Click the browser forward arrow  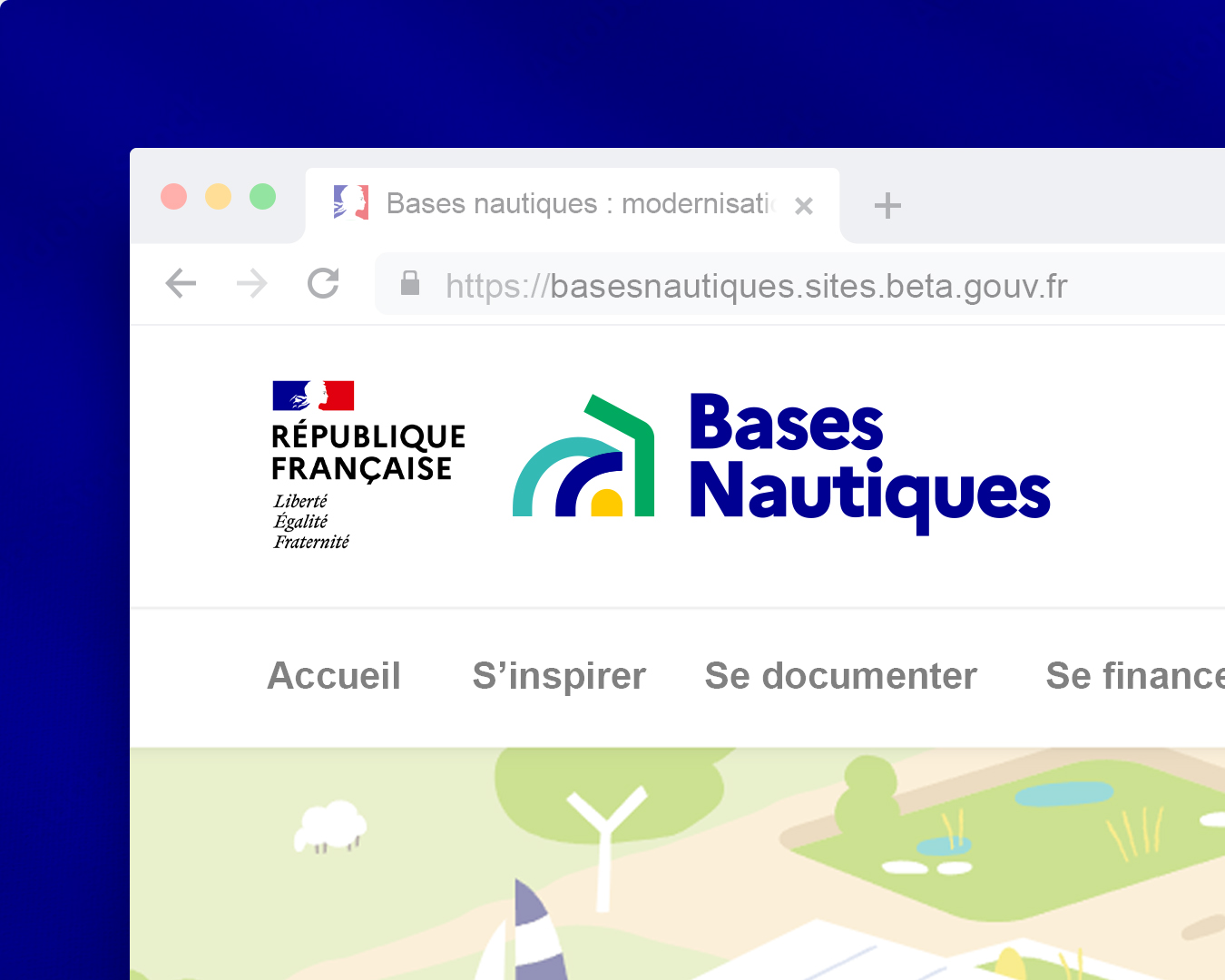pos(252,284)
